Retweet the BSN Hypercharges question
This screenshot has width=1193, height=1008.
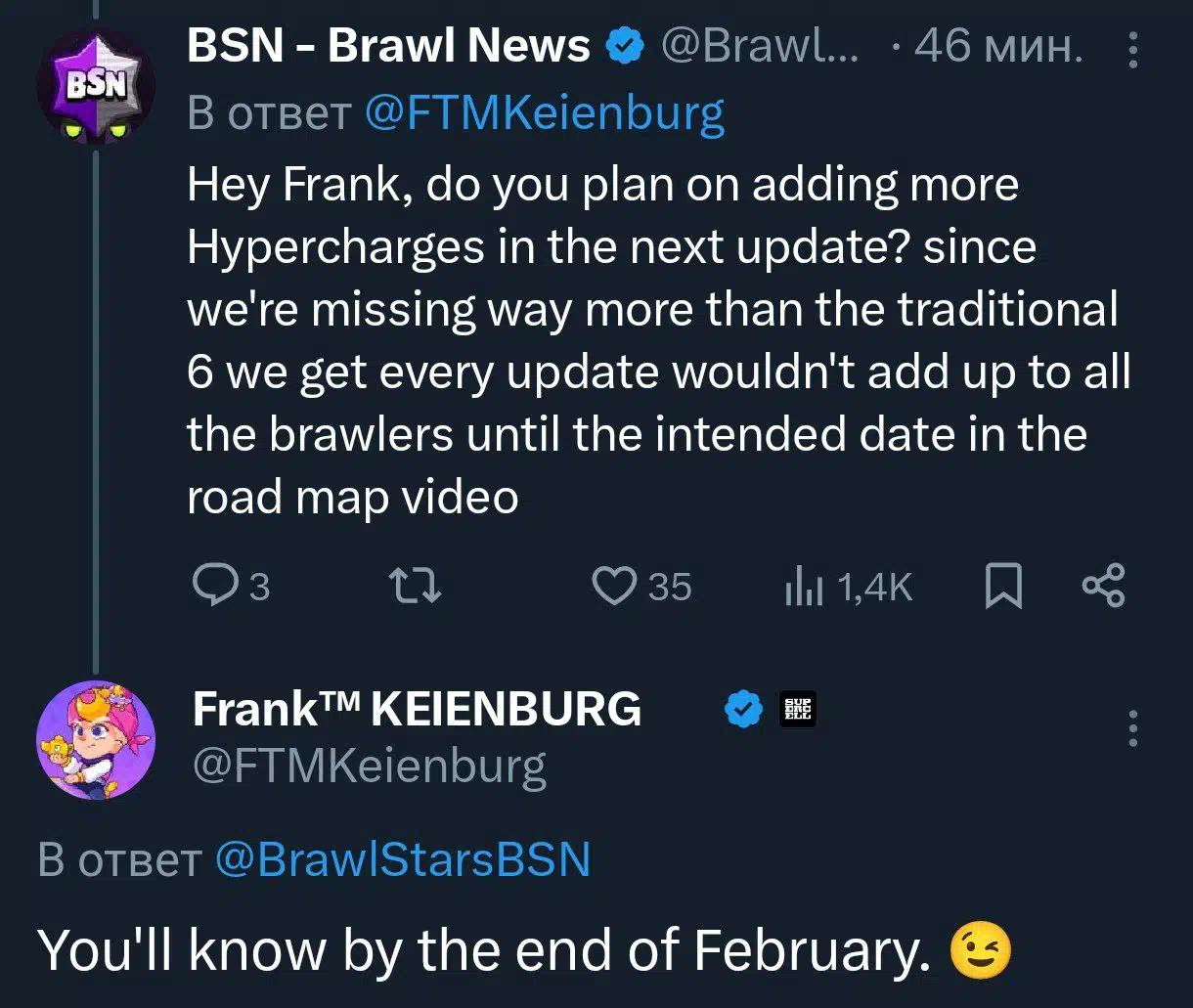415,586
